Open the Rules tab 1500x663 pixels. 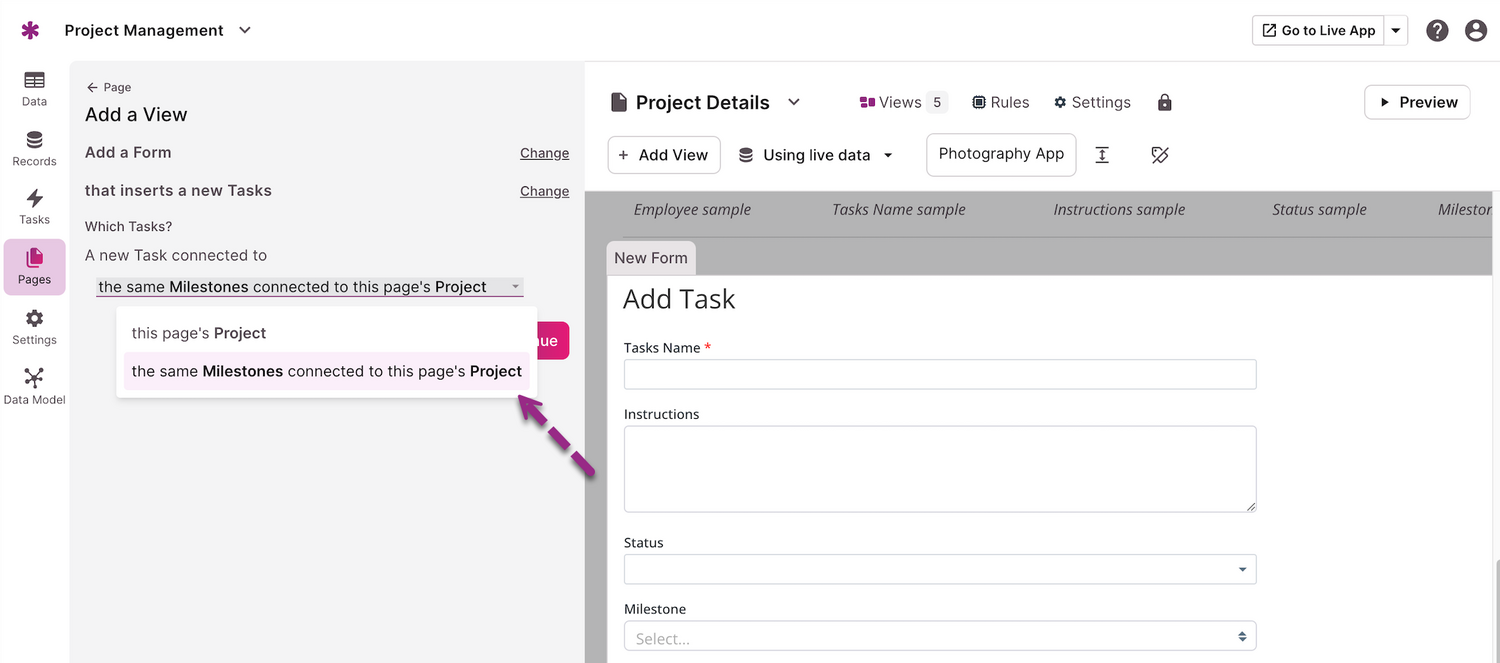tap(1000, 102)
